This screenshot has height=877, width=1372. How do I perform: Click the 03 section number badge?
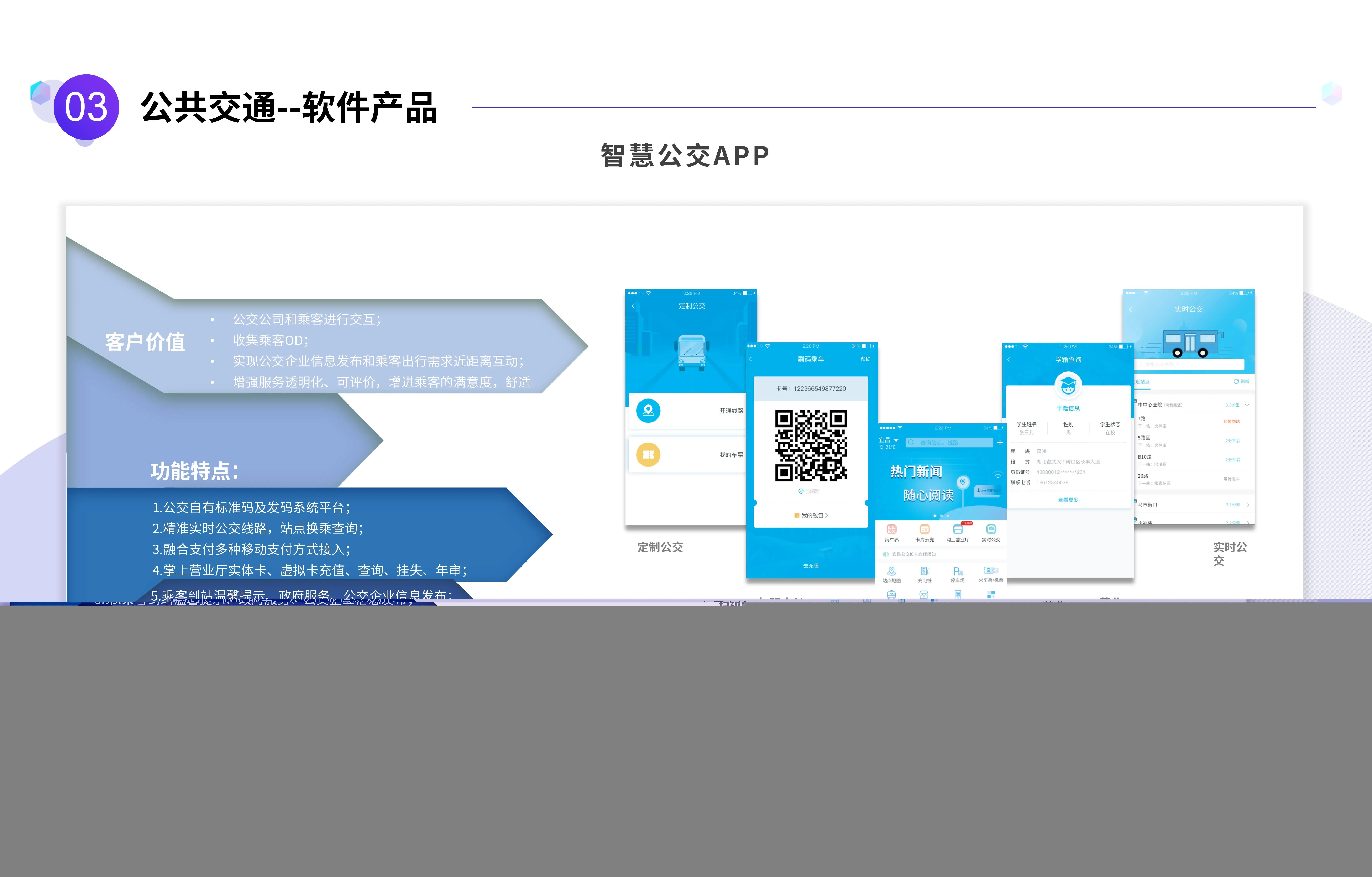pyautogui.click(x=86, y=107)
